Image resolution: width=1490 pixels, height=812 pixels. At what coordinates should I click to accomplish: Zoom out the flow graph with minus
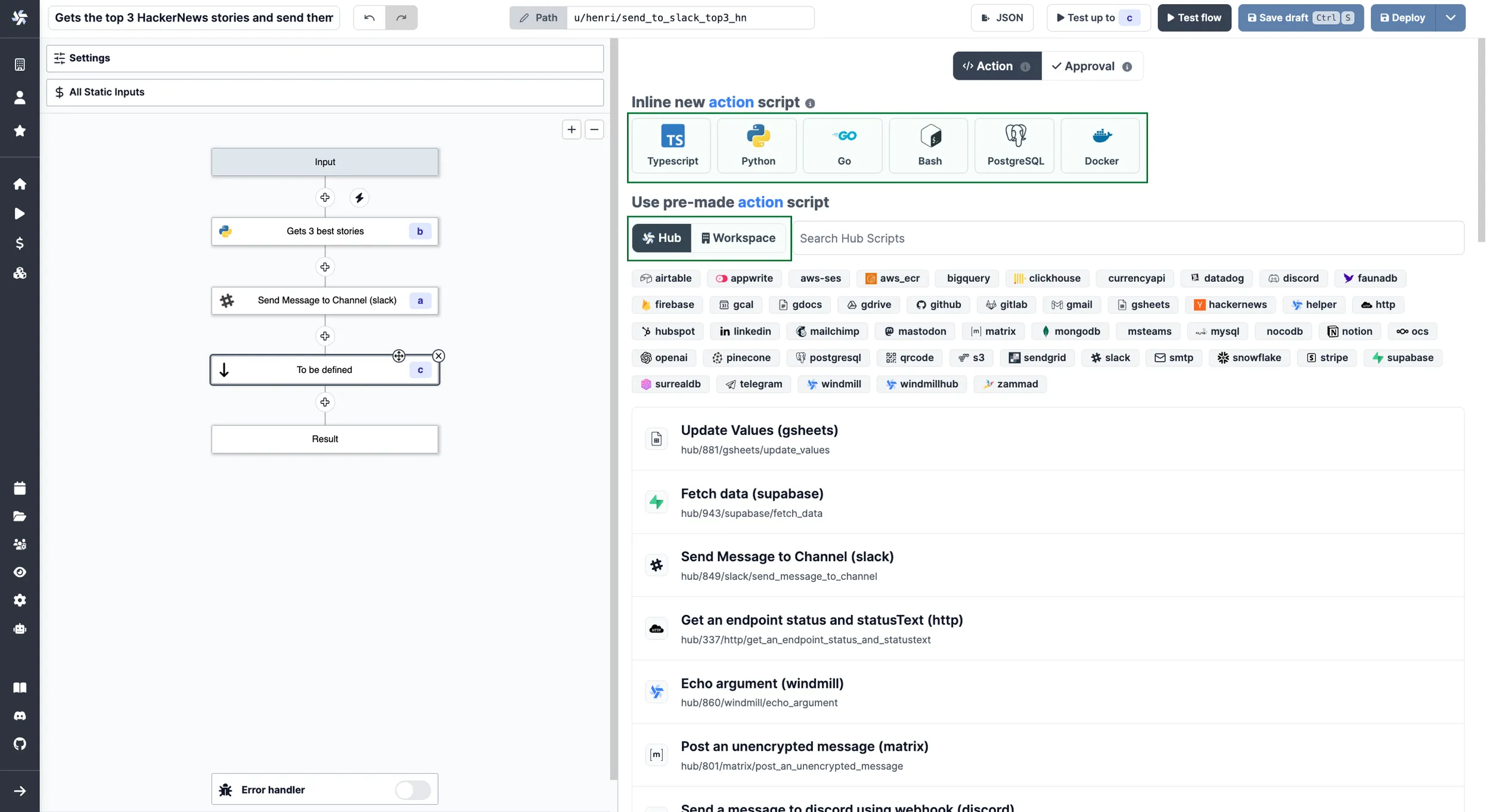(594, 129)
